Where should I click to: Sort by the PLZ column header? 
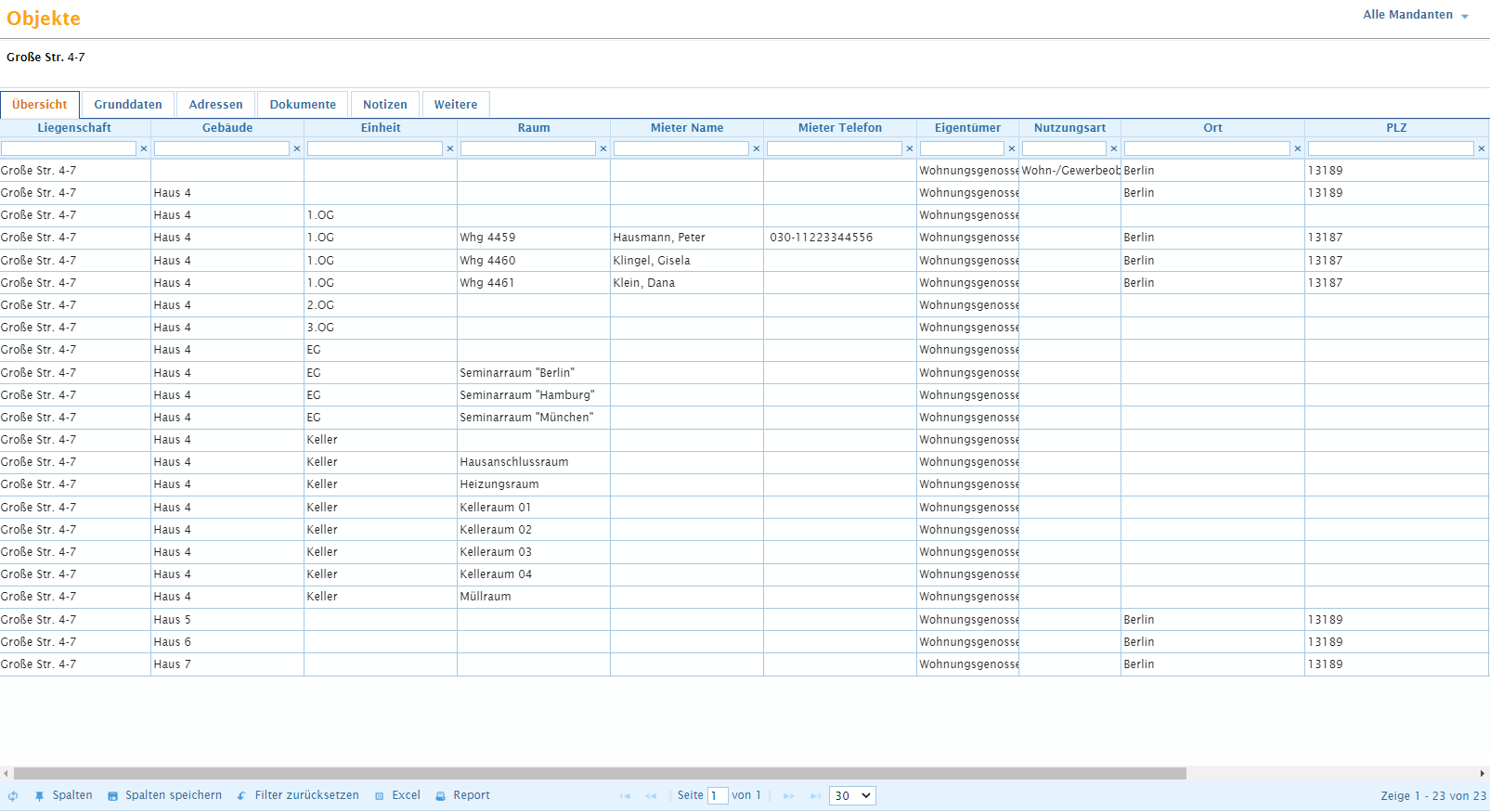(1396, 128)
